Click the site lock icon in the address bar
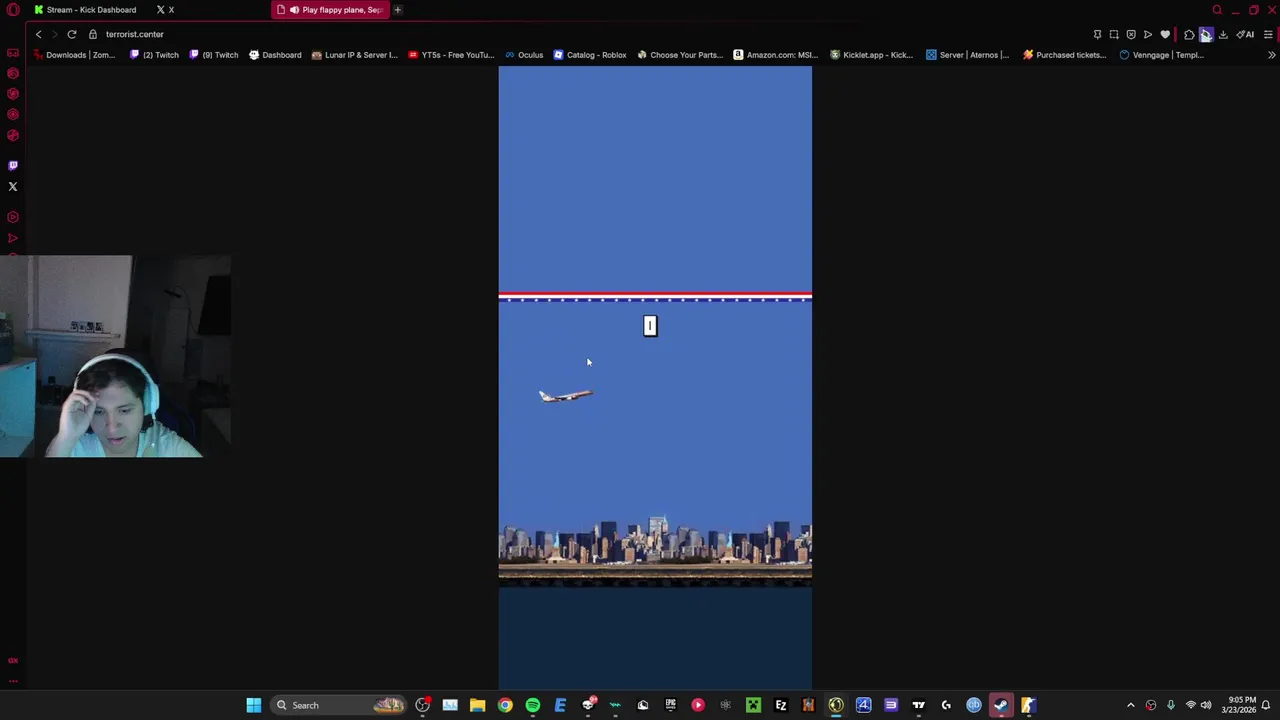The width and height of the screenshot is (1280, 720). tap(93, 34)
